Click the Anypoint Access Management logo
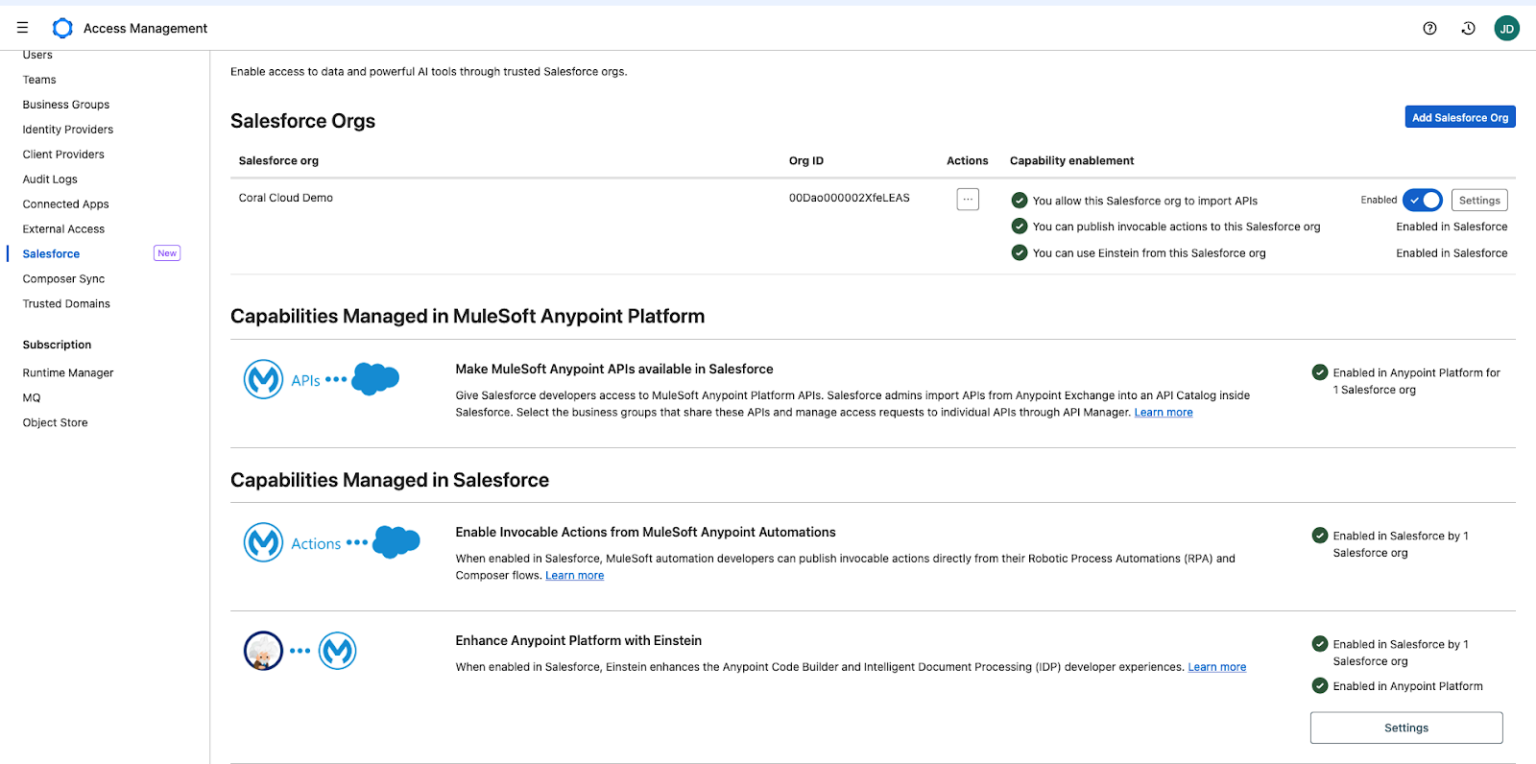Image resolution: width=1536 pixels, height=764 pixels. click(x=63, y=28)
